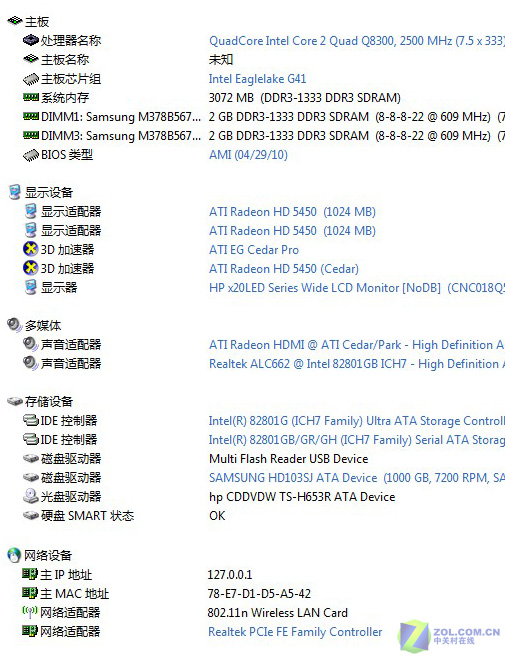Click the processor chip icon beside 处理器名称

click(x=31, y=40)
